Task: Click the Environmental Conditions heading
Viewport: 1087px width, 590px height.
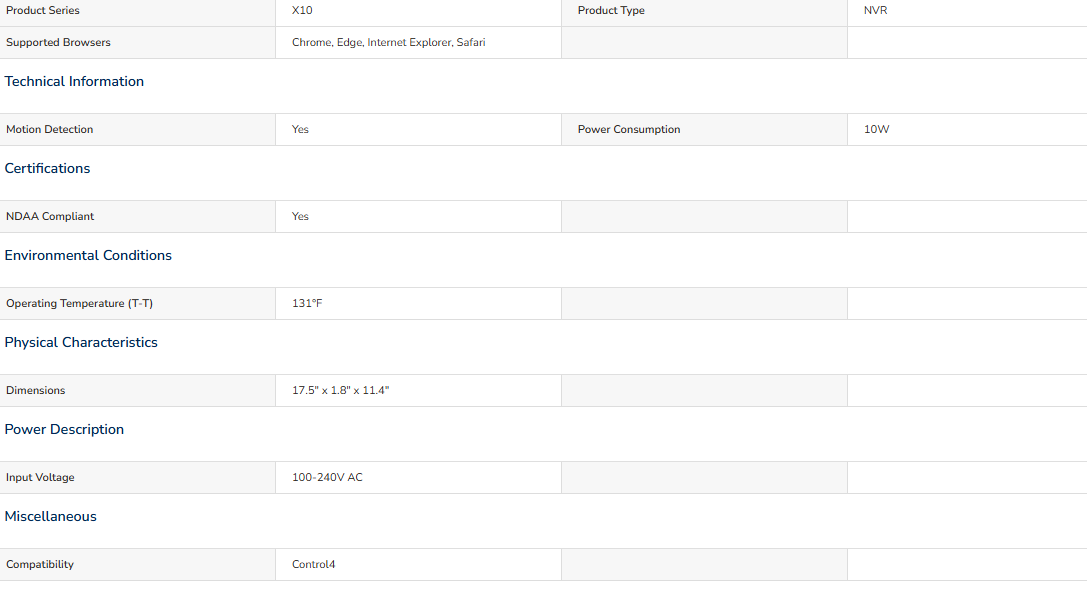Action: [88, 255]
